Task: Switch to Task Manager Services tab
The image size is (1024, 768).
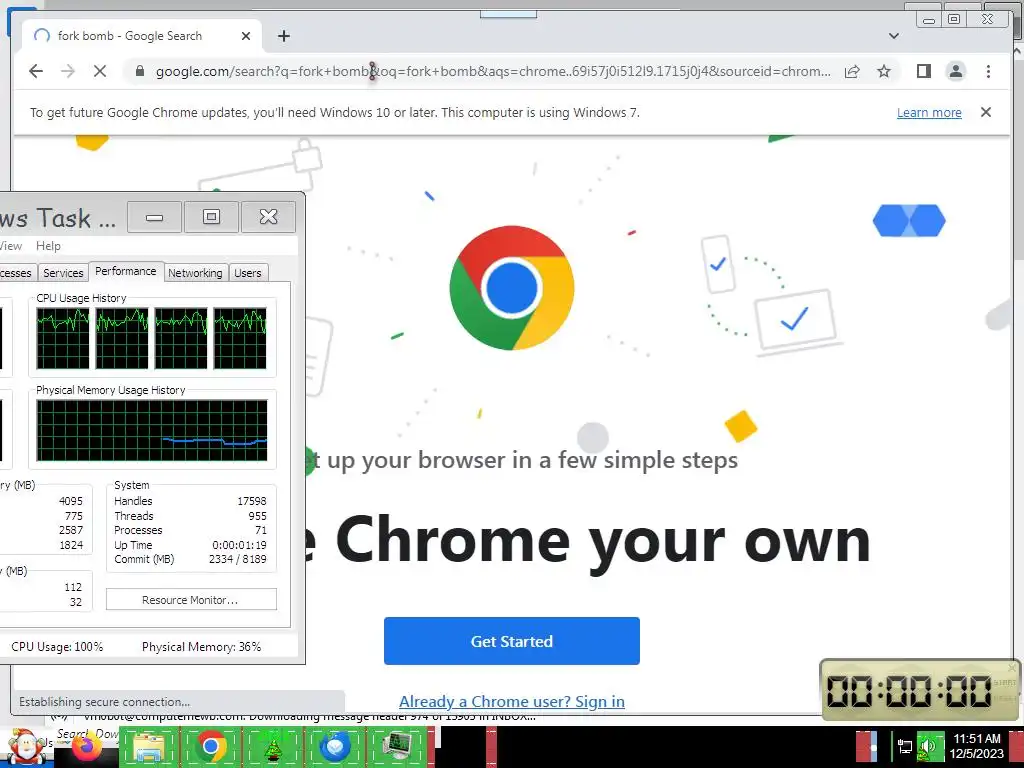Action: point(63,273)
